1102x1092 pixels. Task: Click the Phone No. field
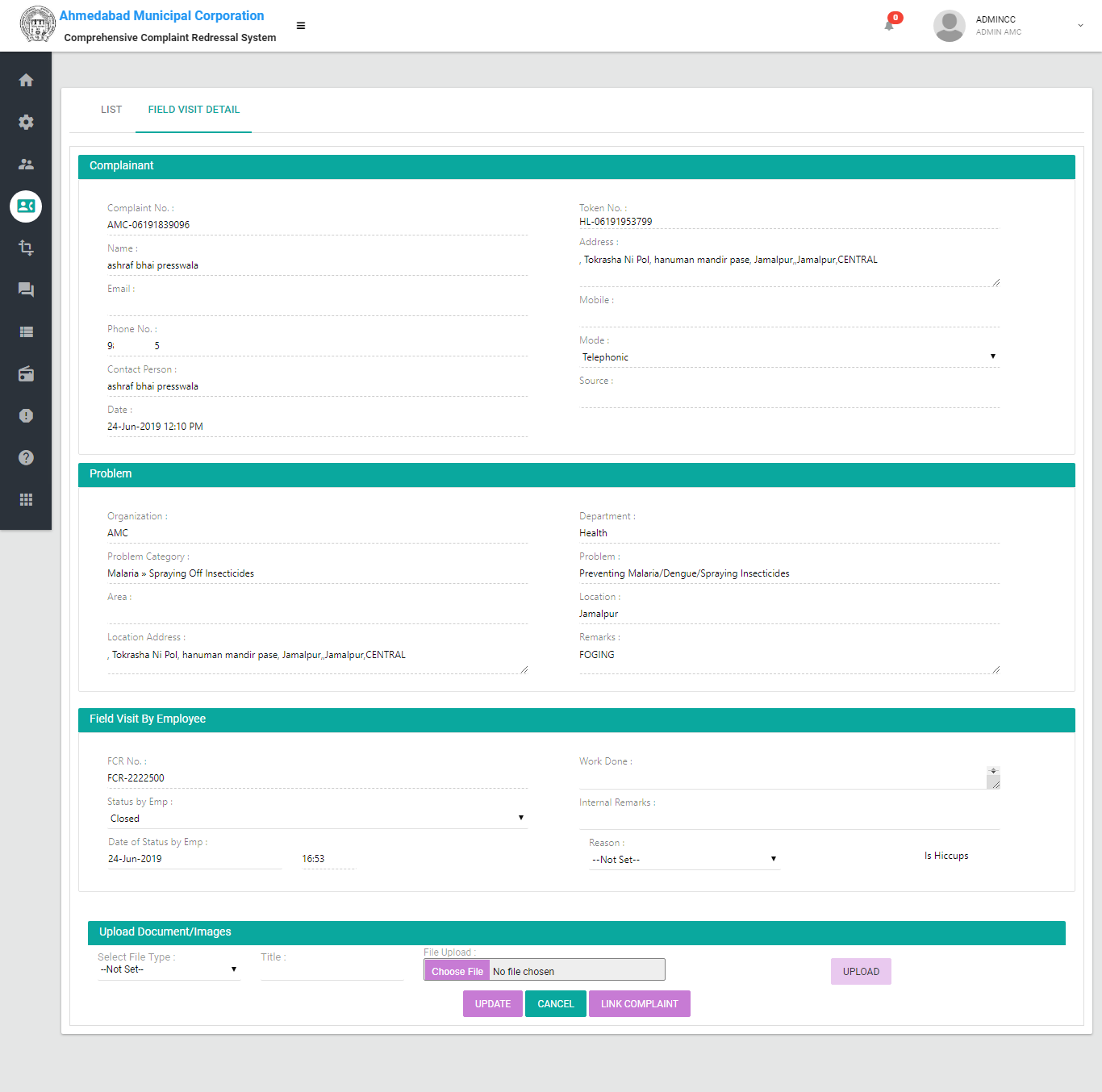[318, 346]
